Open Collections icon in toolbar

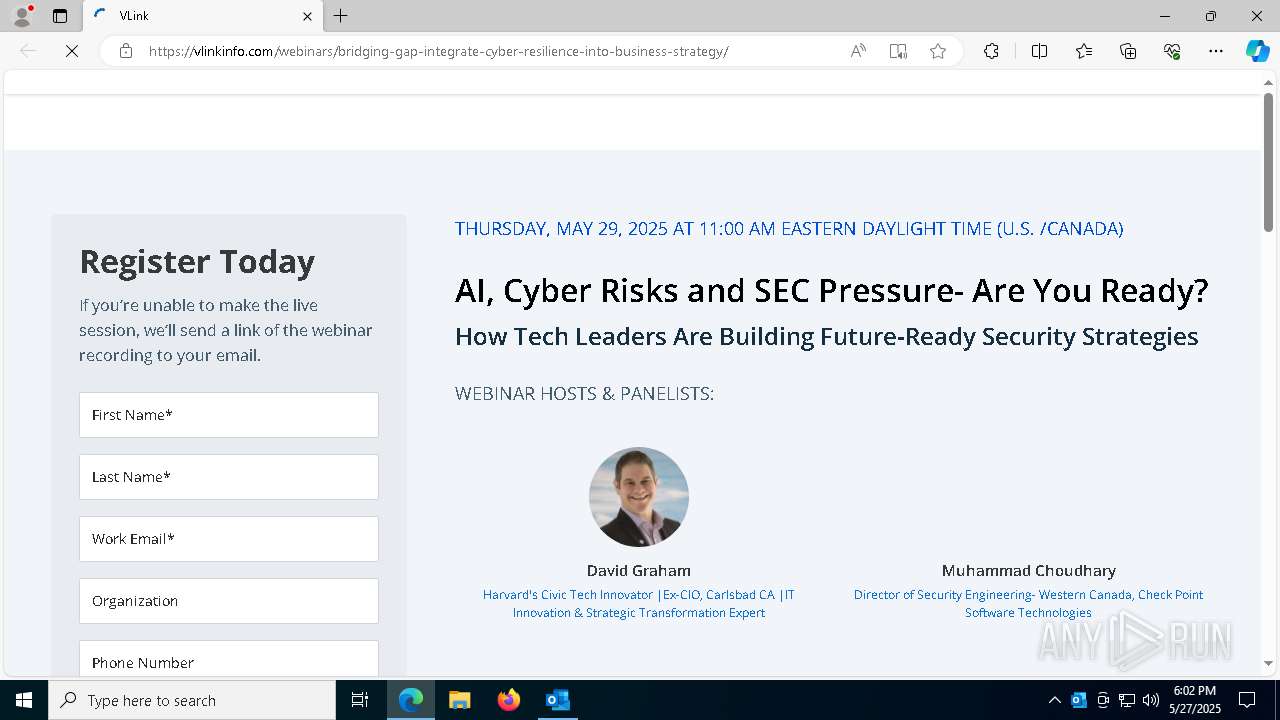click(1128, 51)
